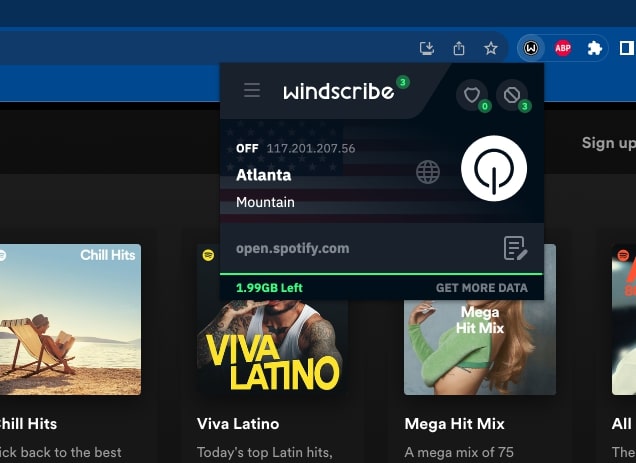Bookmark this page with the star icon

click(x=490, y=48)
